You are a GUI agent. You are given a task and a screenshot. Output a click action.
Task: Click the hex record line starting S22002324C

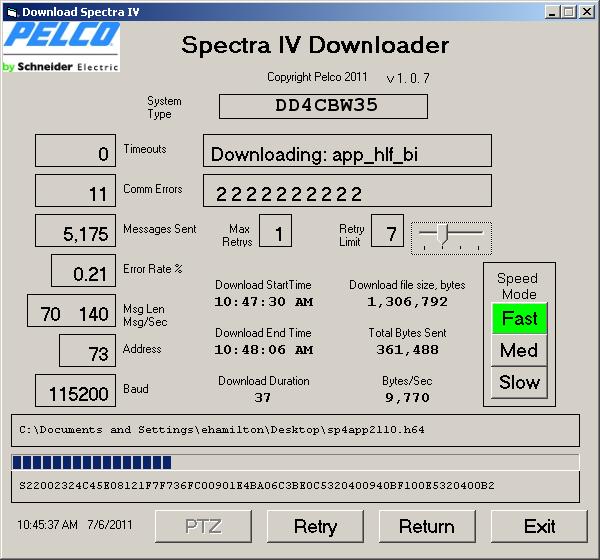click(x=295, y=486)
